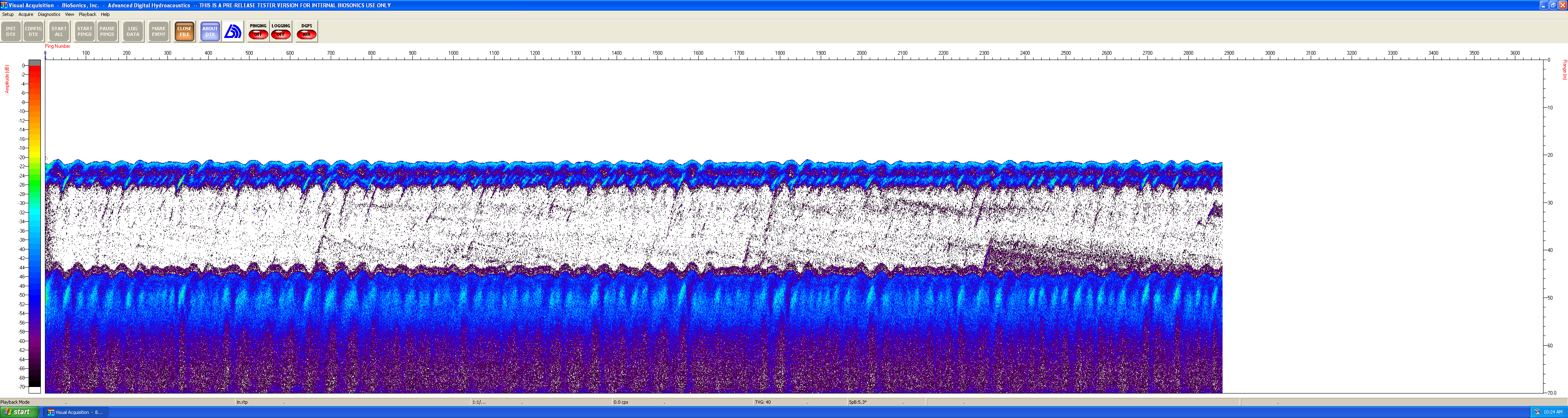Click the 'SpB:5.3°' status bar entry
The image size is (1568, 418).
click(x=857, y=402)
